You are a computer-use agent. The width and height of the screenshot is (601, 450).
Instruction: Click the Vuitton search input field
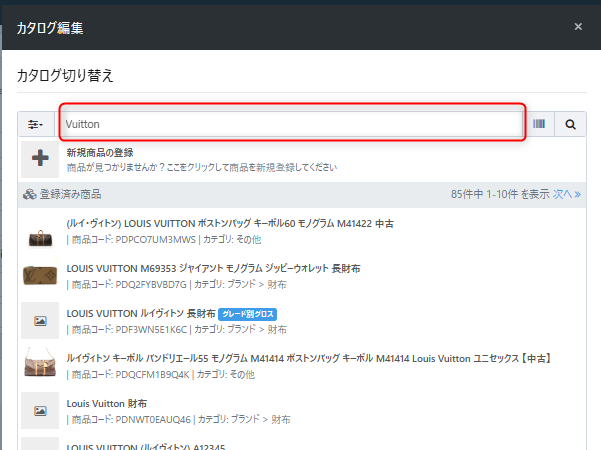292,124
